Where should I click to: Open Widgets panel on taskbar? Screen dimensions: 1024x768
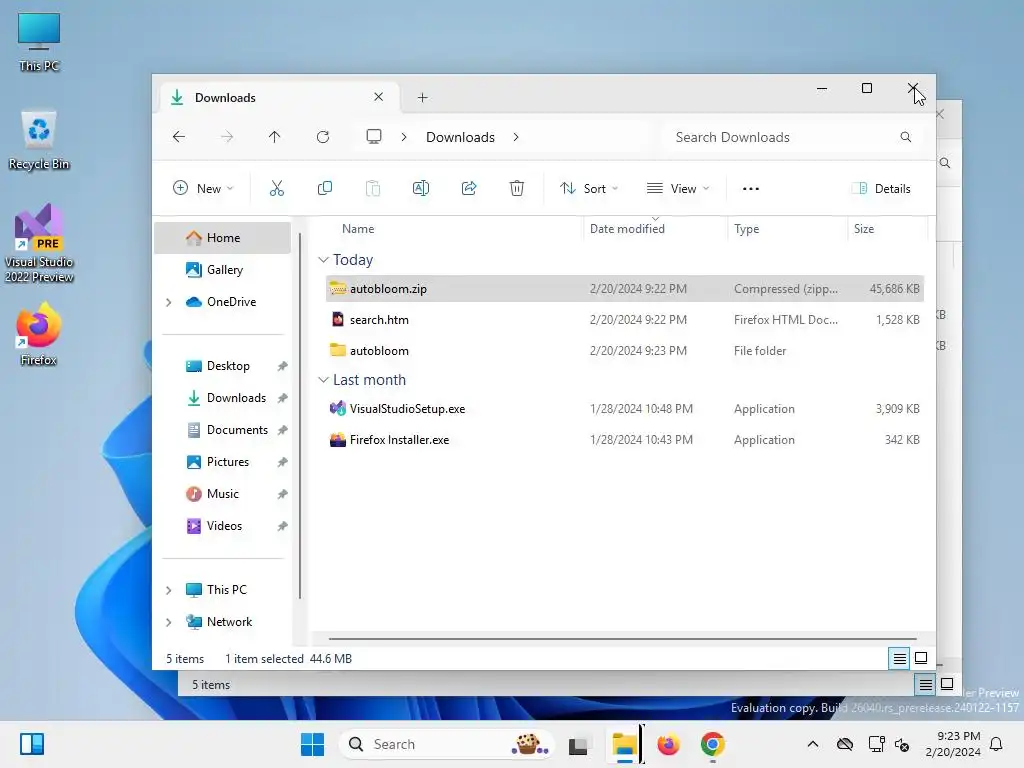(x=31, y=744)
